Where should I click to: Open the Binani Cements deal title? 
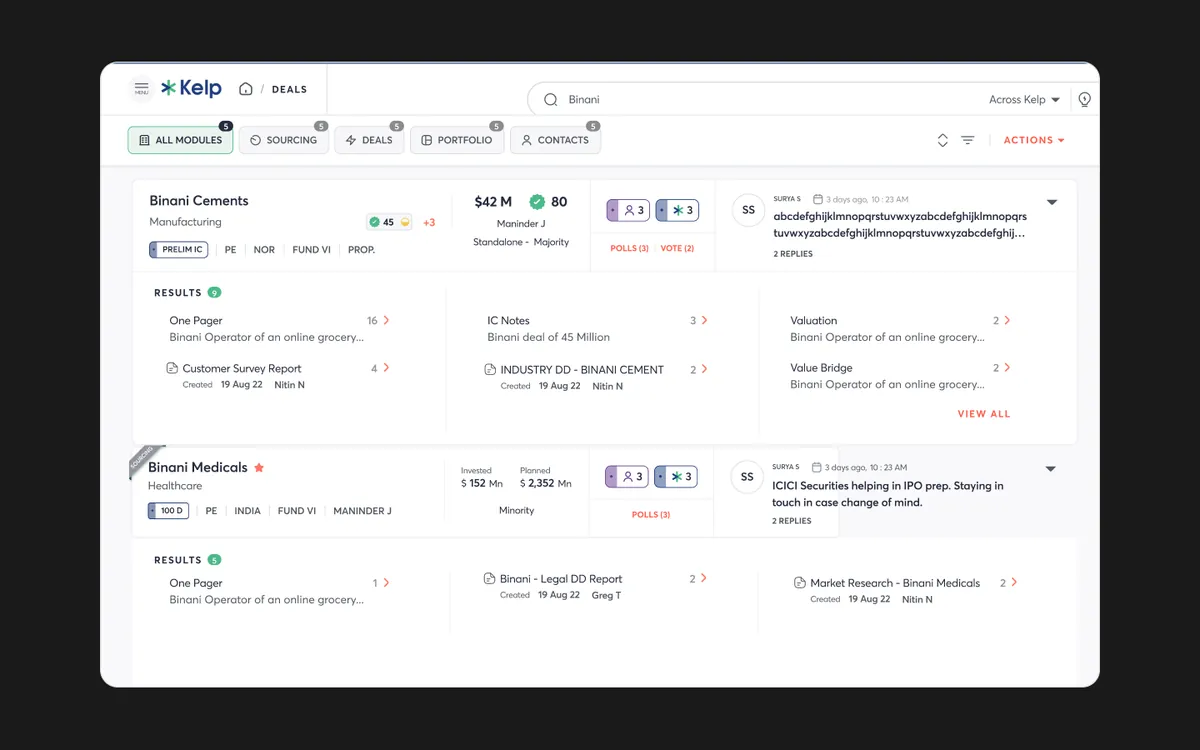click(199, 201)
